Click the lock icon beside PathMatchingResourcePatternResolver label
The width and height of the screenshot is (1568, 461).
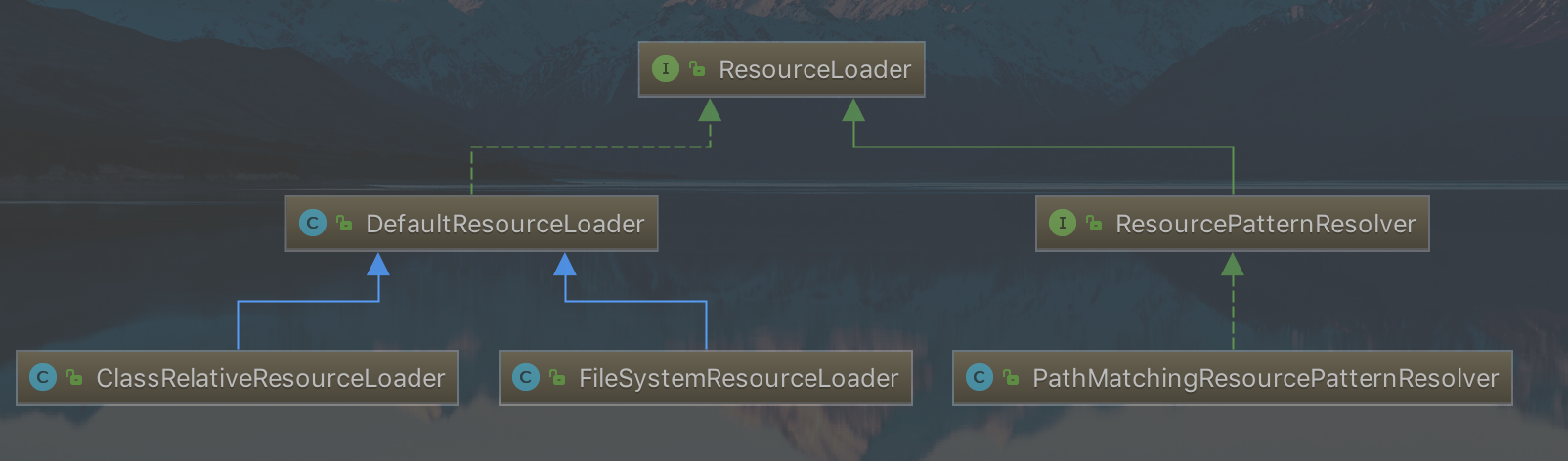pyautogui.click(x=1011, y=378)
